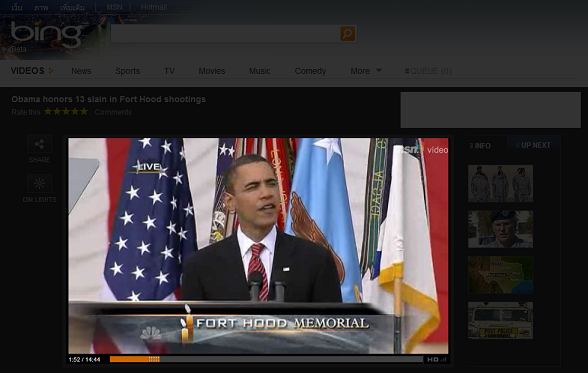Open the Comedy video category

click(x=310, y=71)
